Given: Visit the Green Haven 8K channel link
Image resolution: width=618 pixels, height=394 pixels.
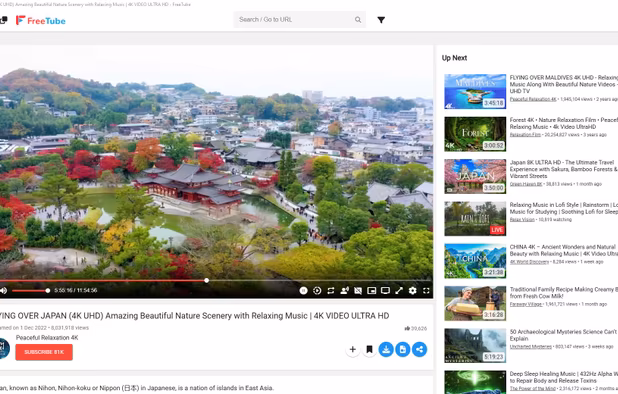Looking at the screenshot, I should [x=526, y=184].
